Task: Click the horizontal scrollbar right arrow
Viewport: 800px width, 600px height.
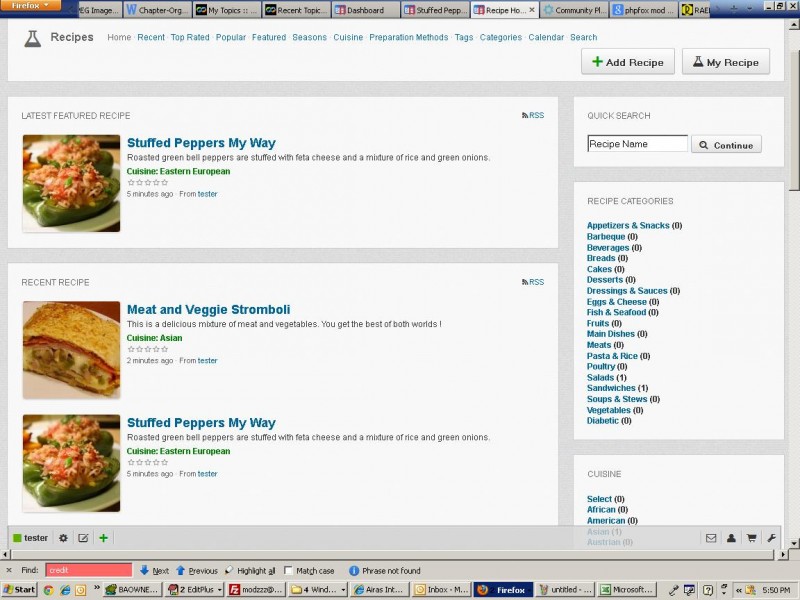Action: [783, 554]
